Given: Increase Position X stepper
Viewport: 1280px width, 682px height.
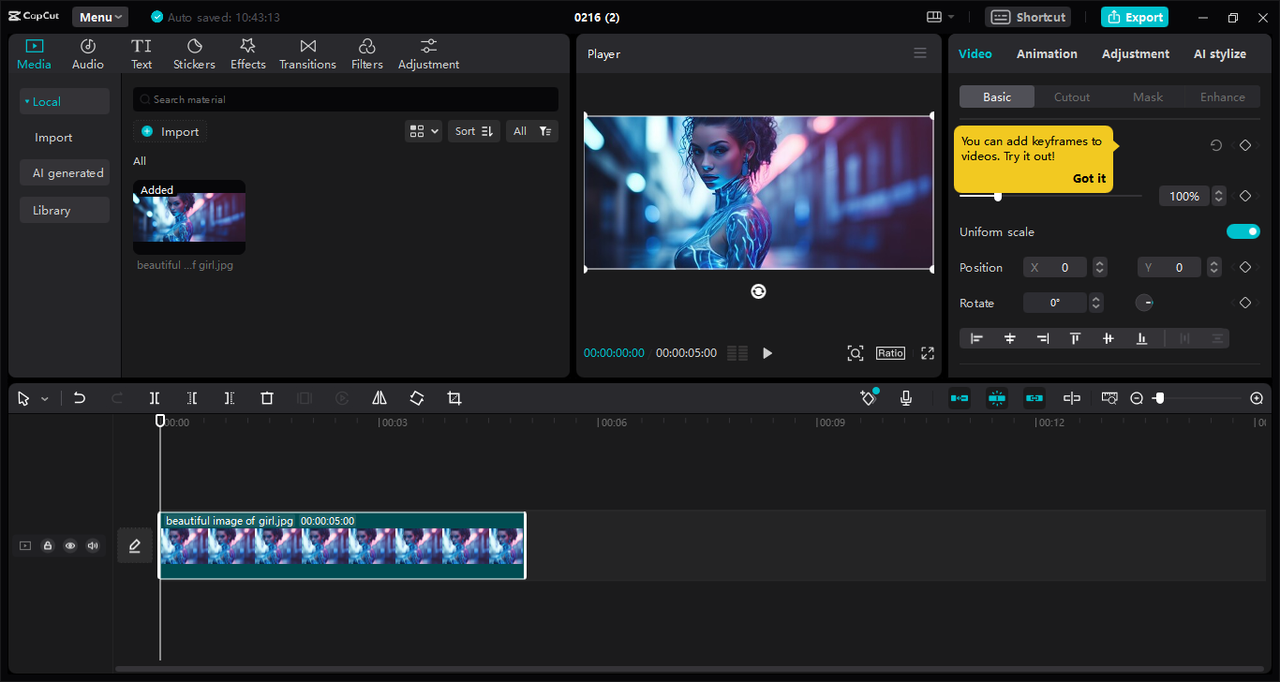Looking at the screenshot, I should pyautogui.click(x=1100, y=263).
